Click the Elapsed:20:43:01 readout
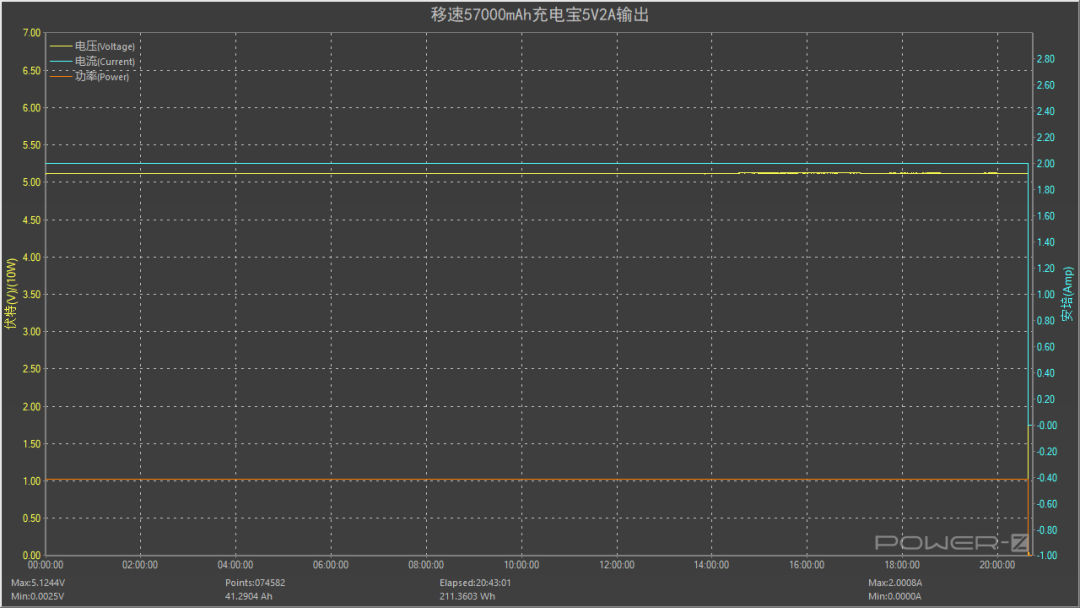The height and width of the screenshot is (608, 1080). tap(475, 583)
